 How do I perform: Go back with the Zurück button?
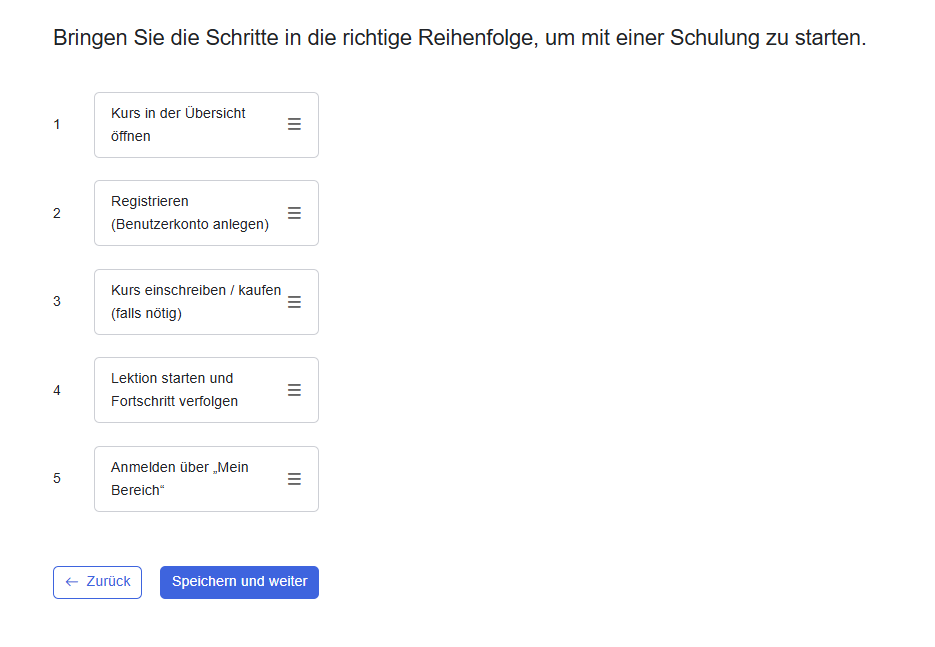click(98, 582)
